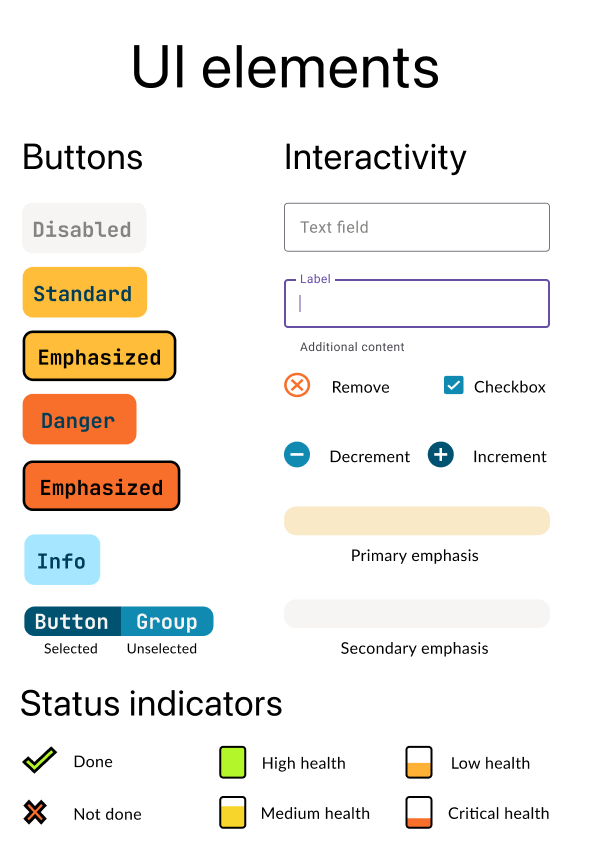Open the Button segment of the group

pos(71,621)
